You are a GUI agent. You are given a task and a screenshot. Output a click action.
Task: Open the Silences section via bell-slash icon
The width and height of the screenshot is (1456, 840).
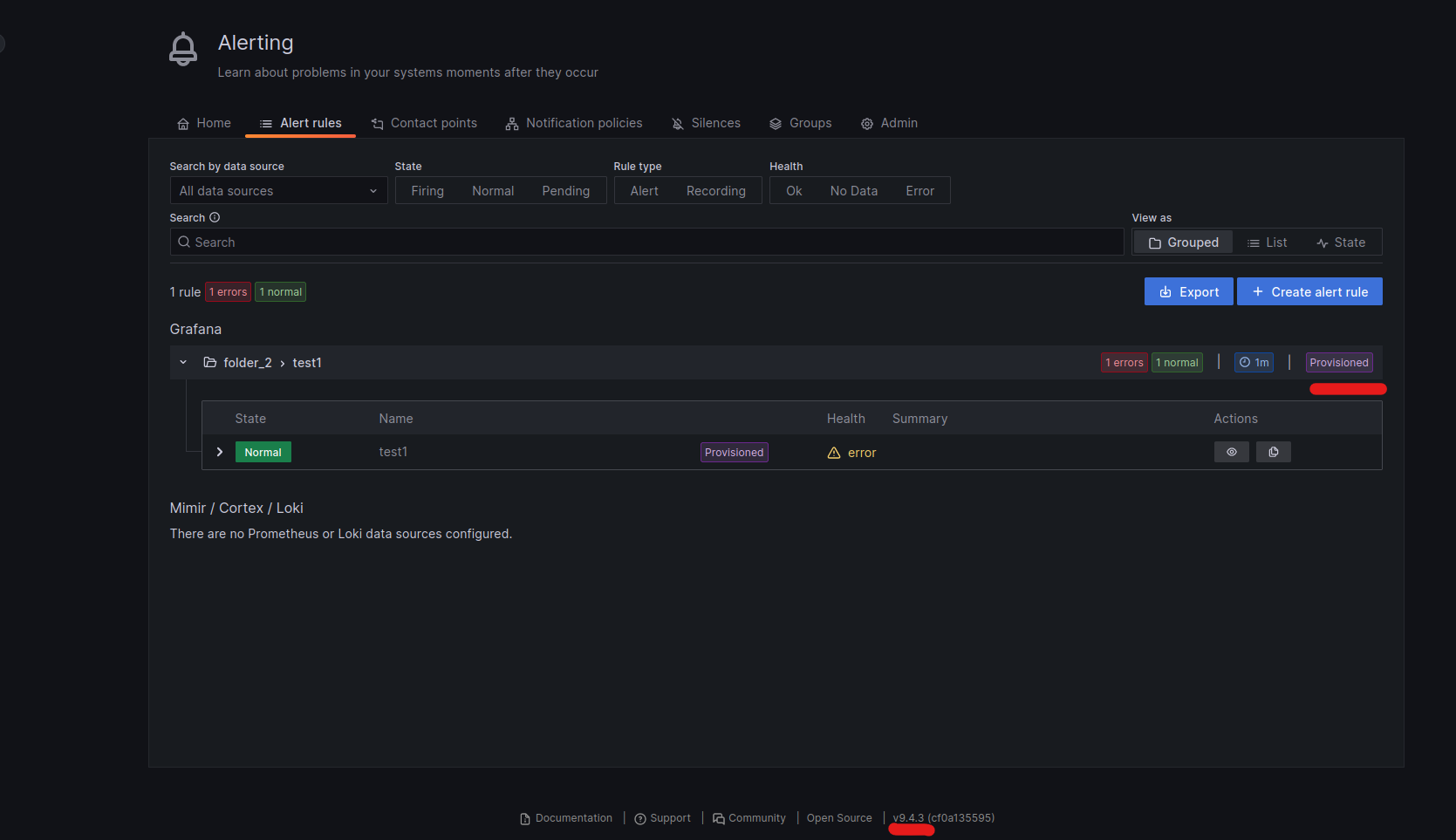click(x=677, y=123)
